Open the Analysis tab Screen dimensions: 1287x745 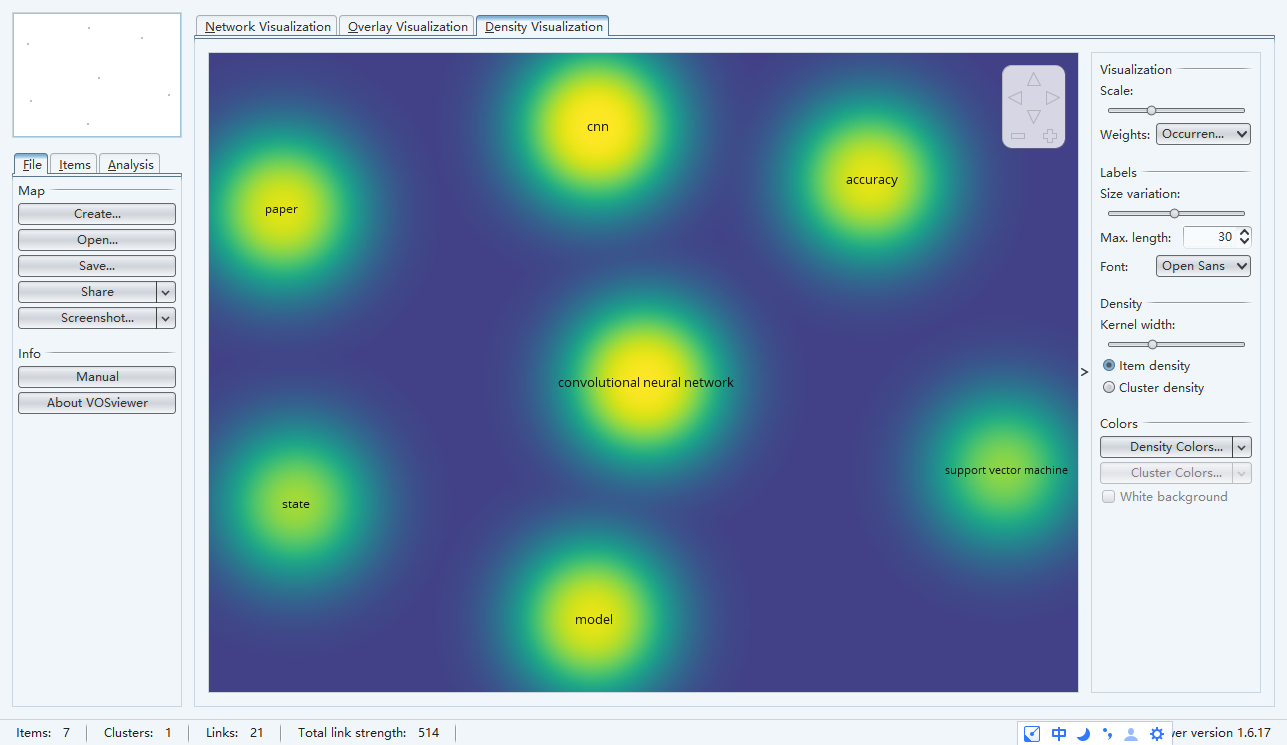tap(129, 164)
